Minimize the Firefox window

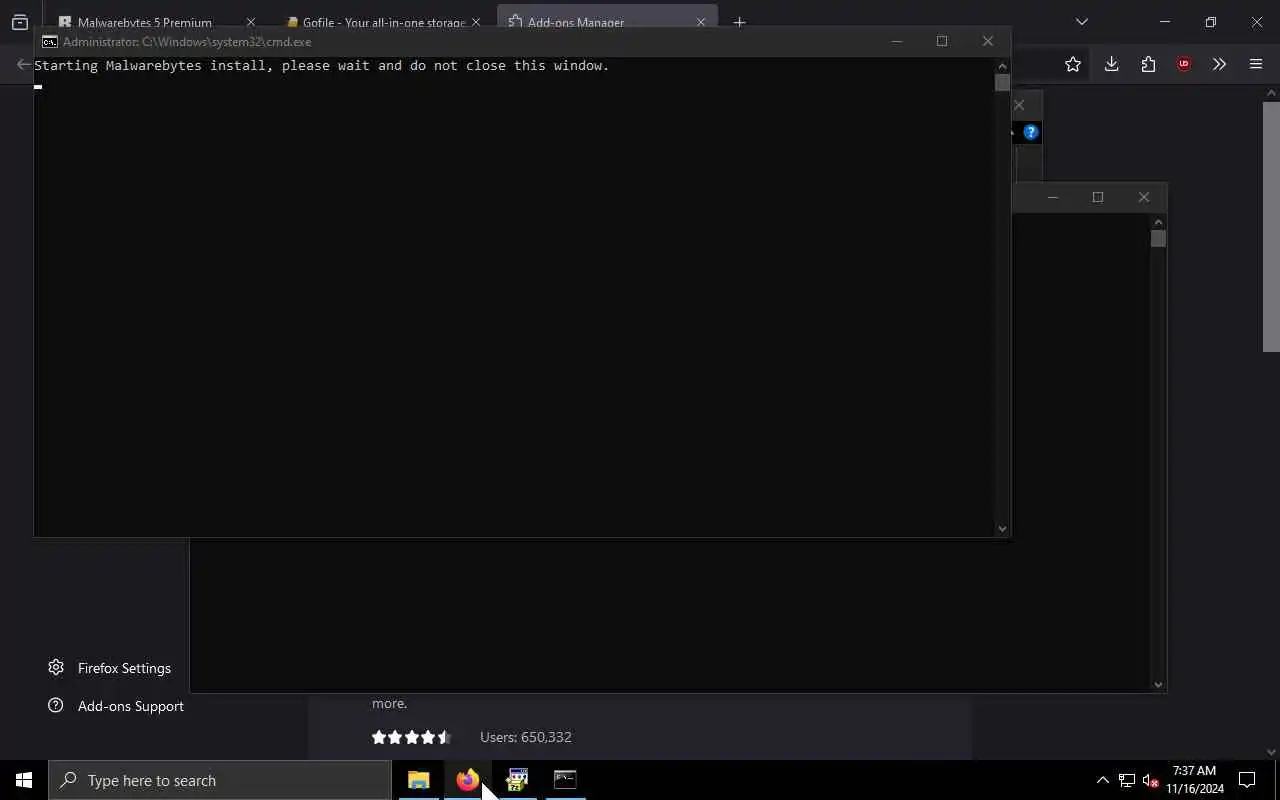[x=1165, y=22]
